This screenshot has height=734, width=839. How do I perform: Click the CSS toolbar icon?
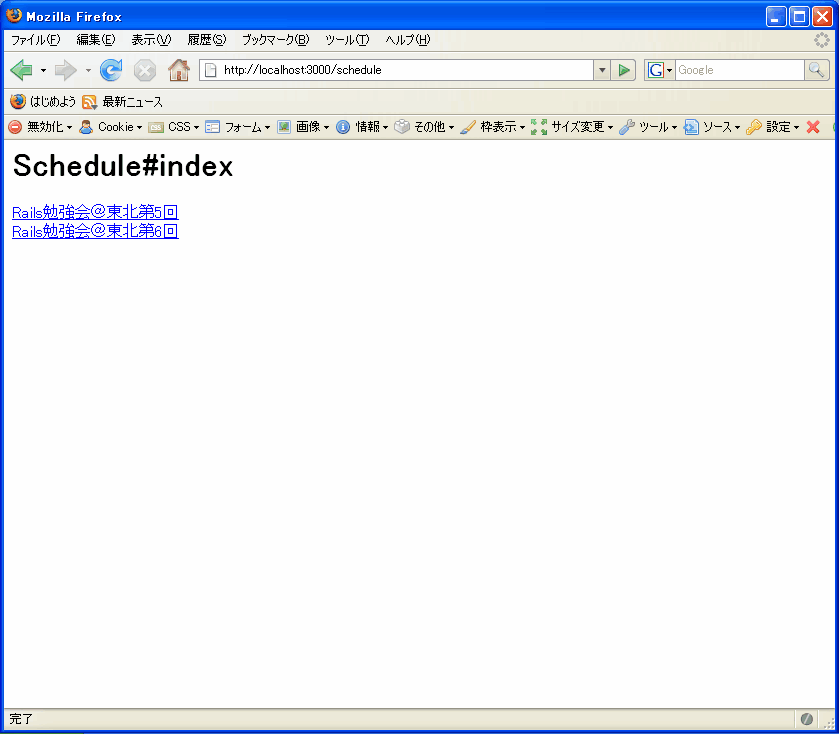point(156,127)
